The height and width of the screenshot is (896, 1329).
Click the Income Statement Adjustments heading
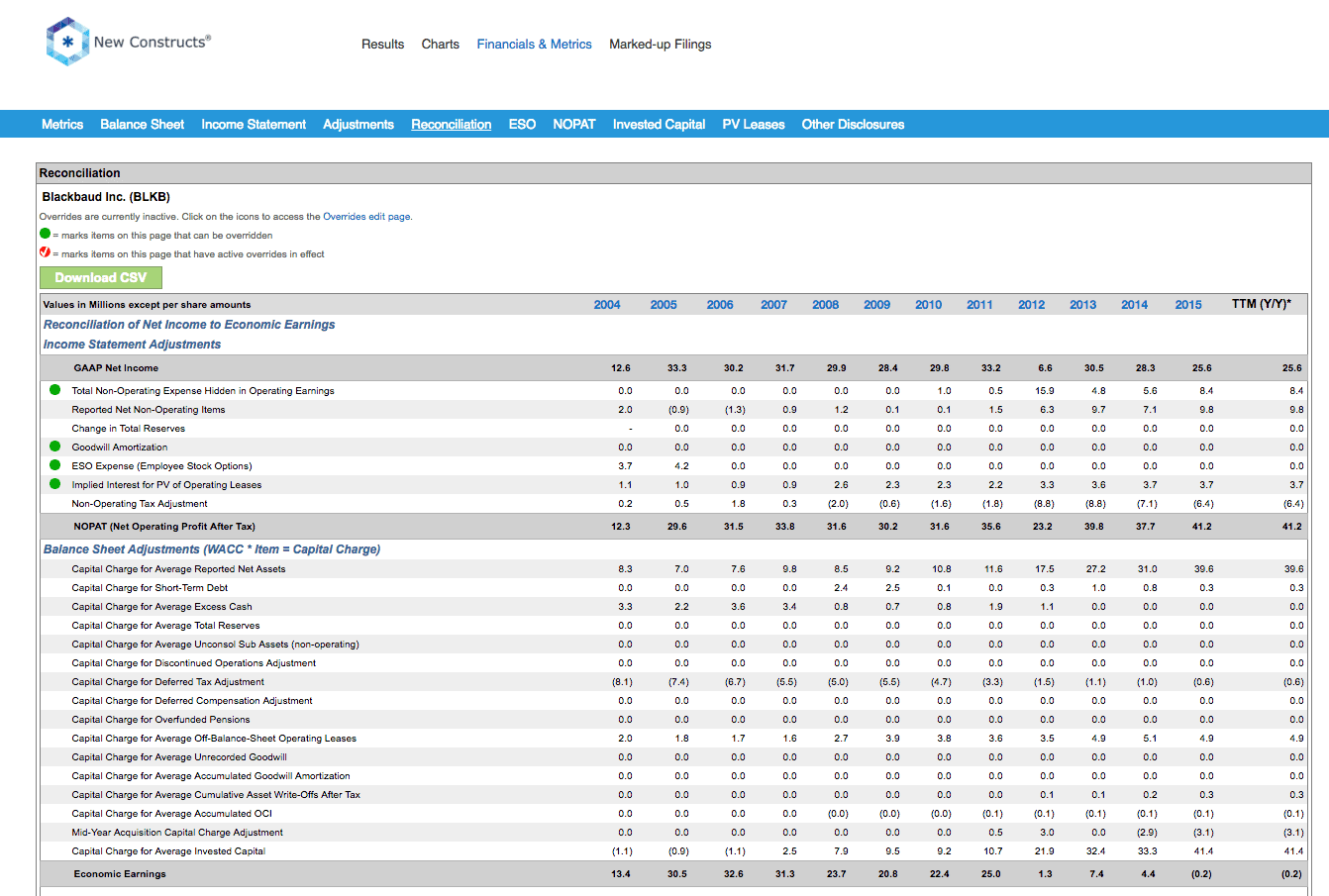pos(132,345)
